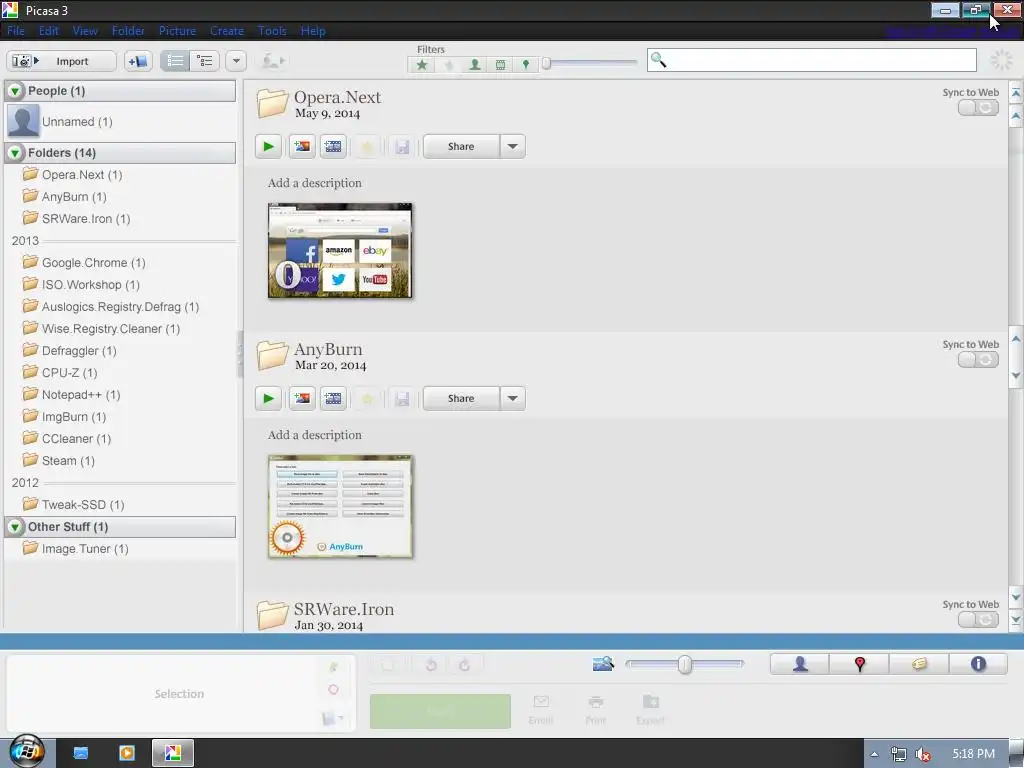The width and height of the screenshot is (1024, 768).
Task: Show the Places map panel
Action: pos(859,664)
